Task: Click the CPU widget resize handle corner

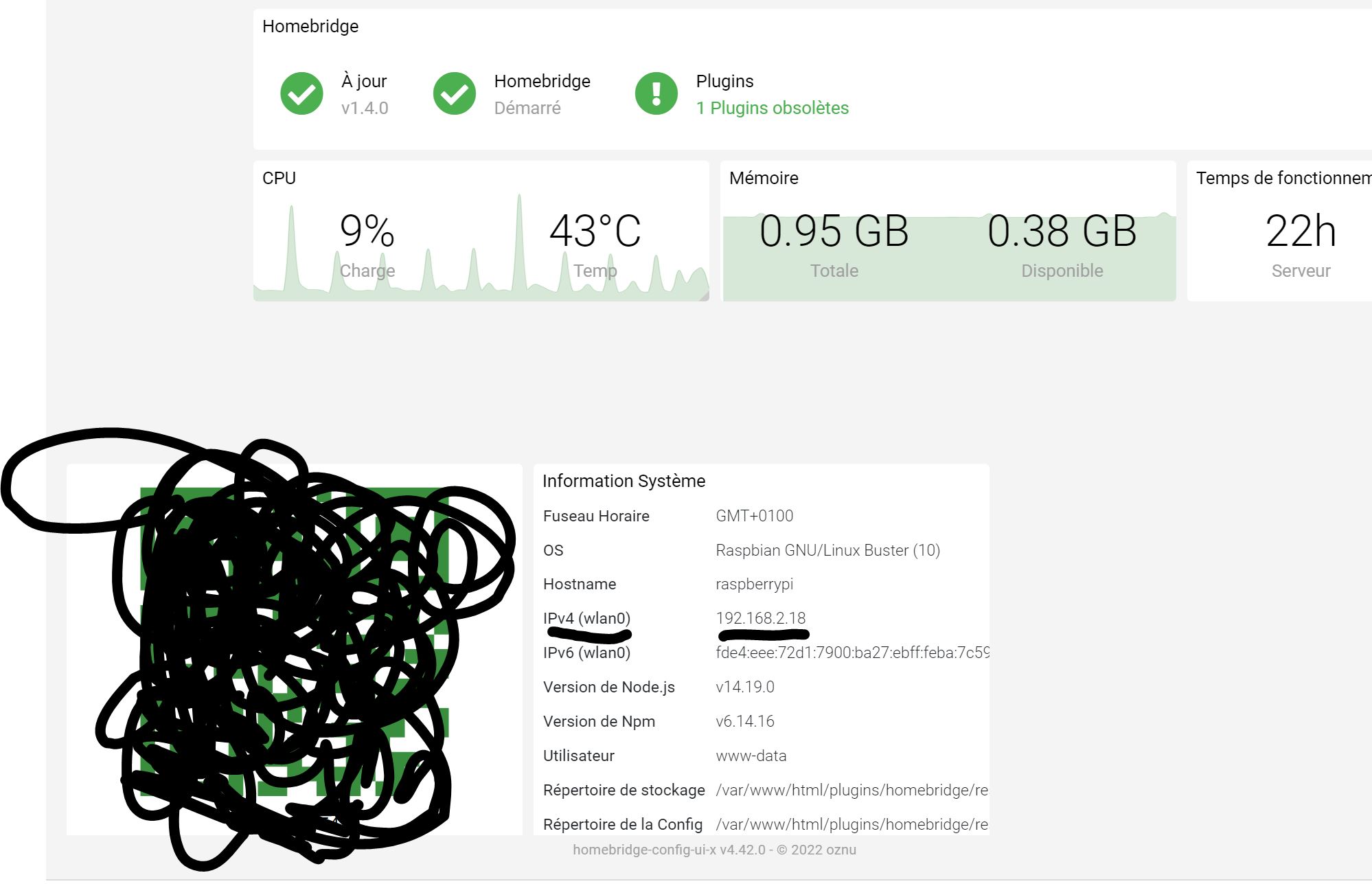Action: point(704,295)
